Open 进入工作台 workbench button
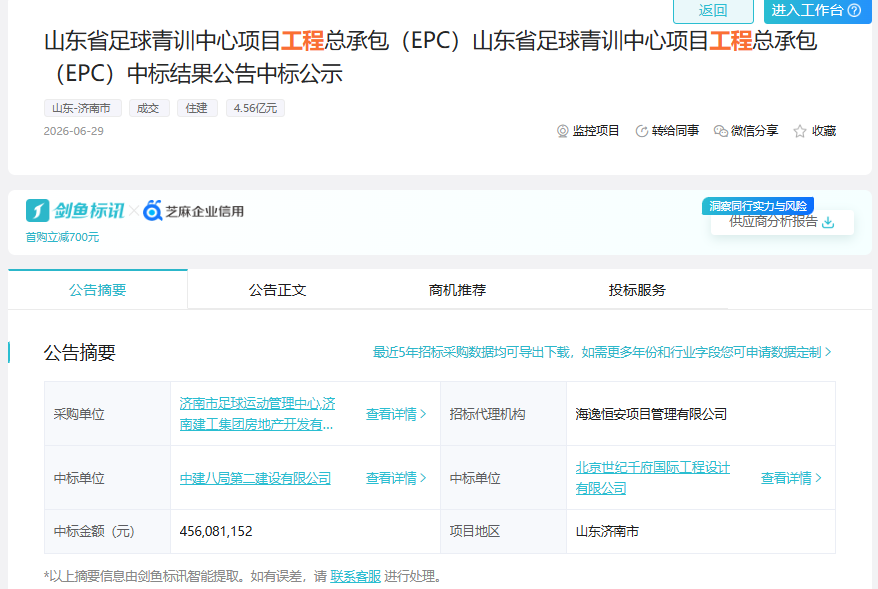878x589 pixels. coord(818,11)
